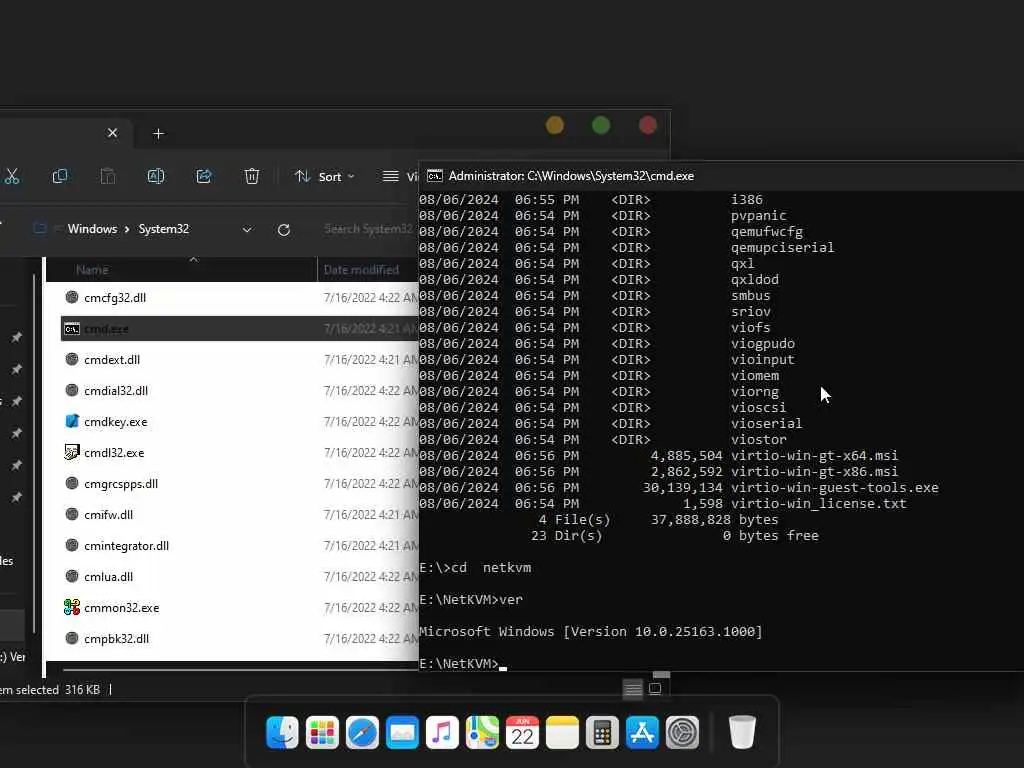Click the Rename icon in Explorer toolbar
The height and width of the screenshot is (768, 1024).
point(155,176)
